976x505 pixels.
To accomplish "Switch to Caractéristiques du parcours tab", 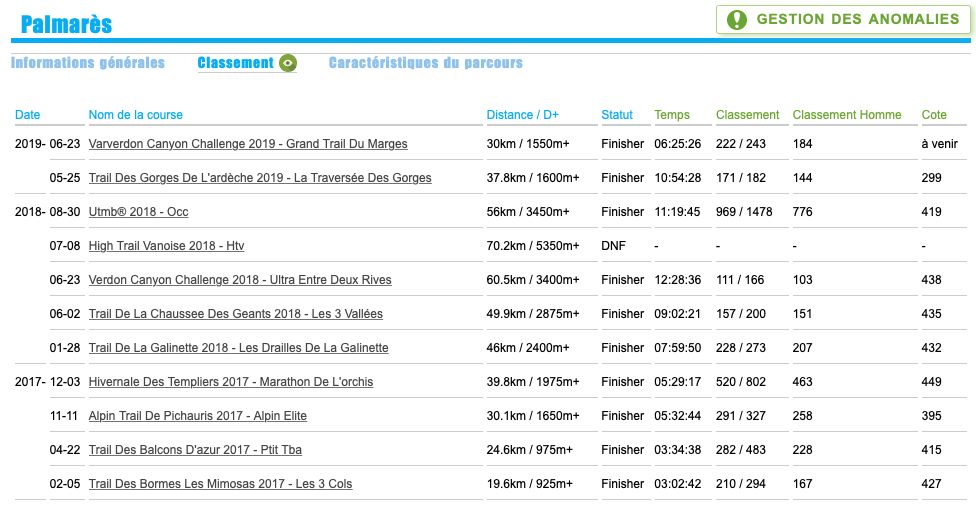I will [425, 63].
